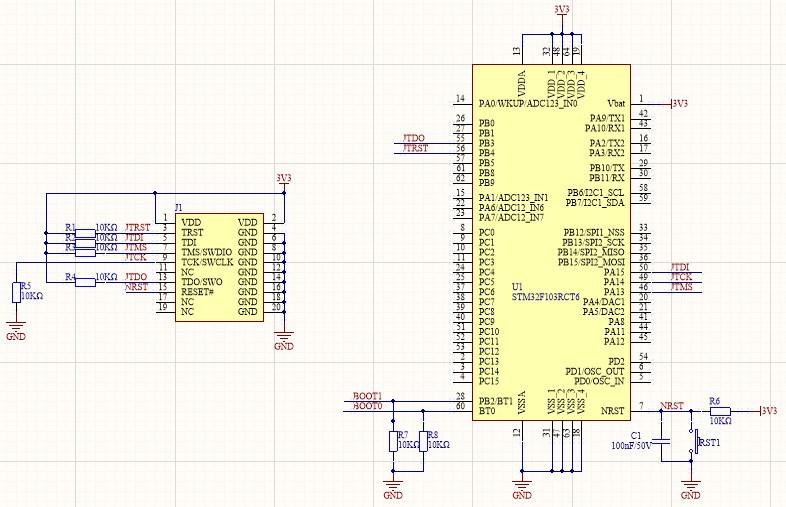786x507 pixels.
Task: Click the BOOT1 net label
Action: tap(367, 396)
